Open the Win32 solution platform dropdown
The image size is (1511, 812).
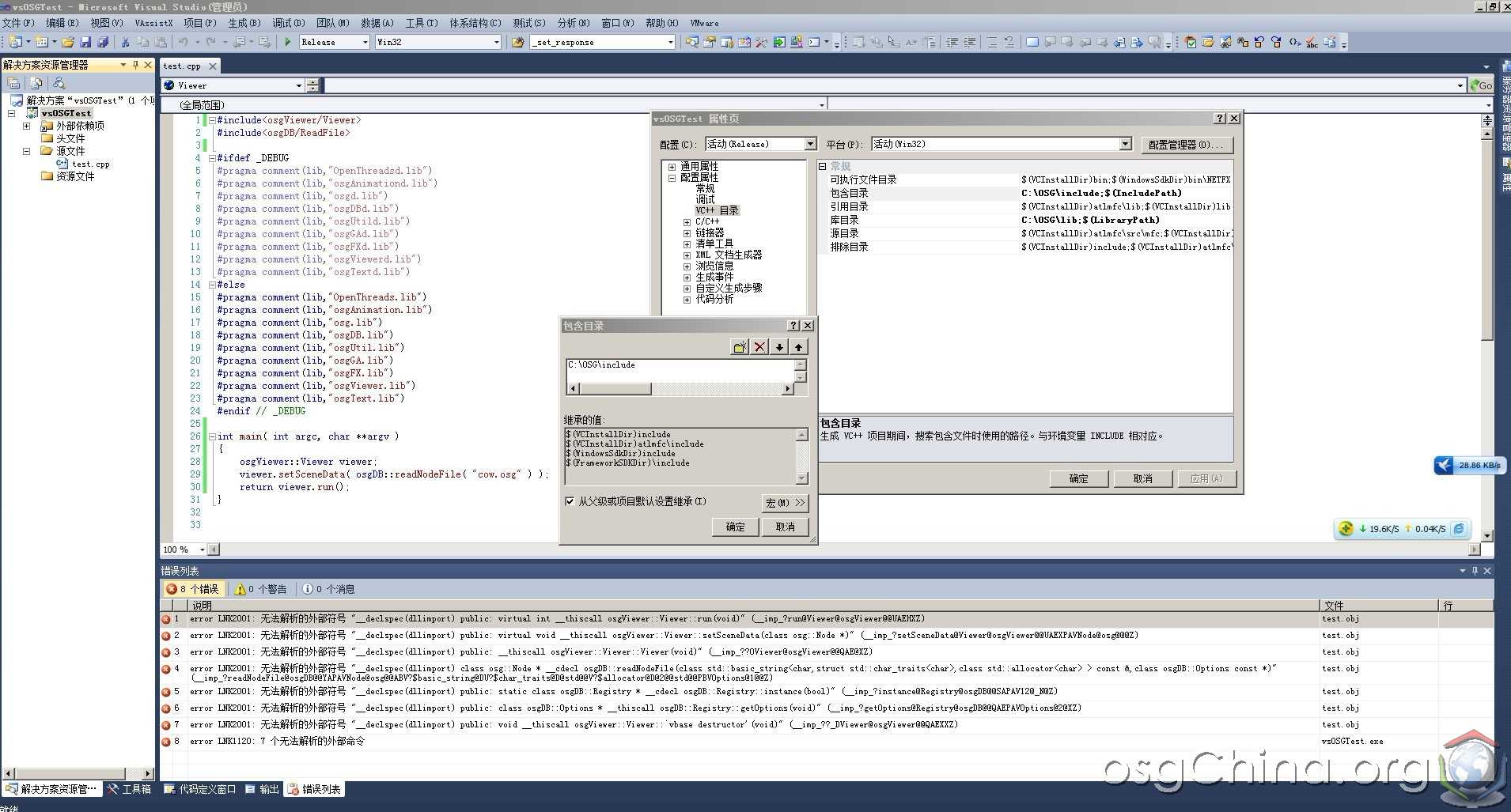(496, 42)
